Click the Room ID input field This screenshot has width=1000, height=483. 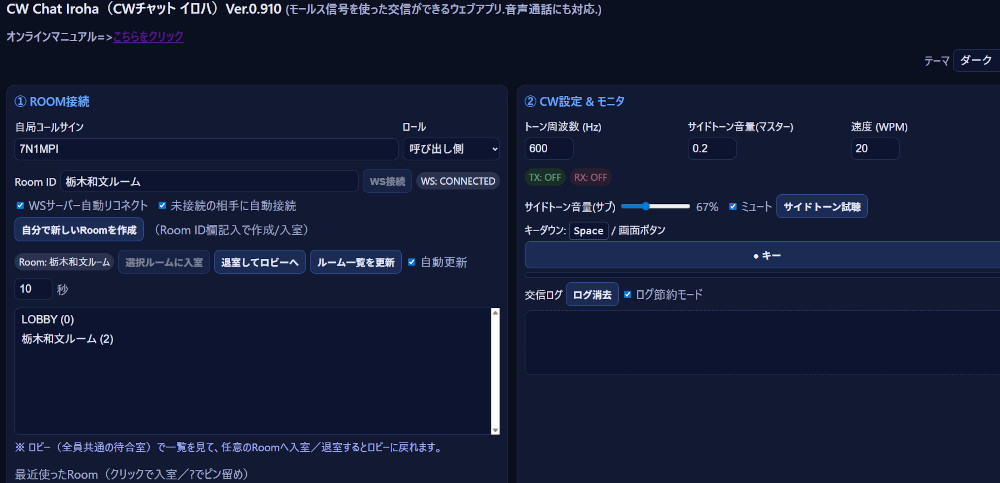pyautogui.click(x=208, y=181)
